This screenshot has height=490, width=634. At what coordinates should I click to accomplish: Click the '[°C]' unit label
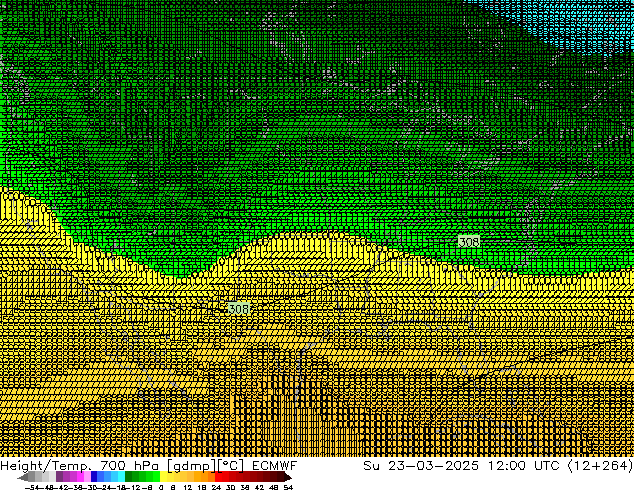pyautogui.click(x=231, y=465)
